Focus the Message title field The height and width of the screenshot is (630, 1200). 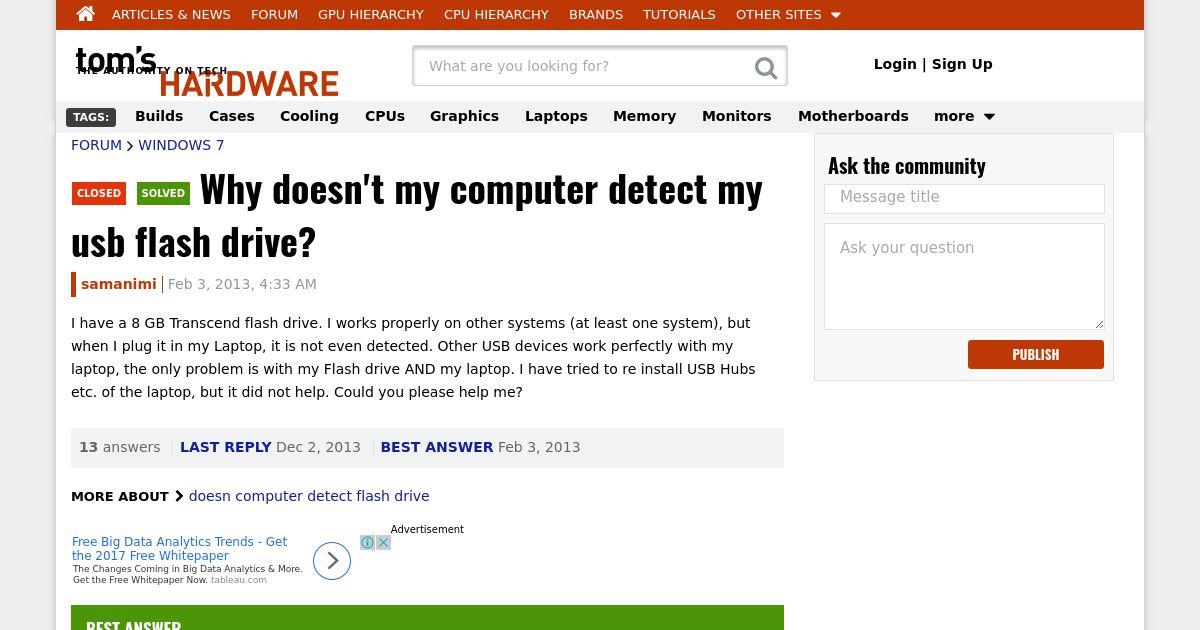click(x=964, y=198)
